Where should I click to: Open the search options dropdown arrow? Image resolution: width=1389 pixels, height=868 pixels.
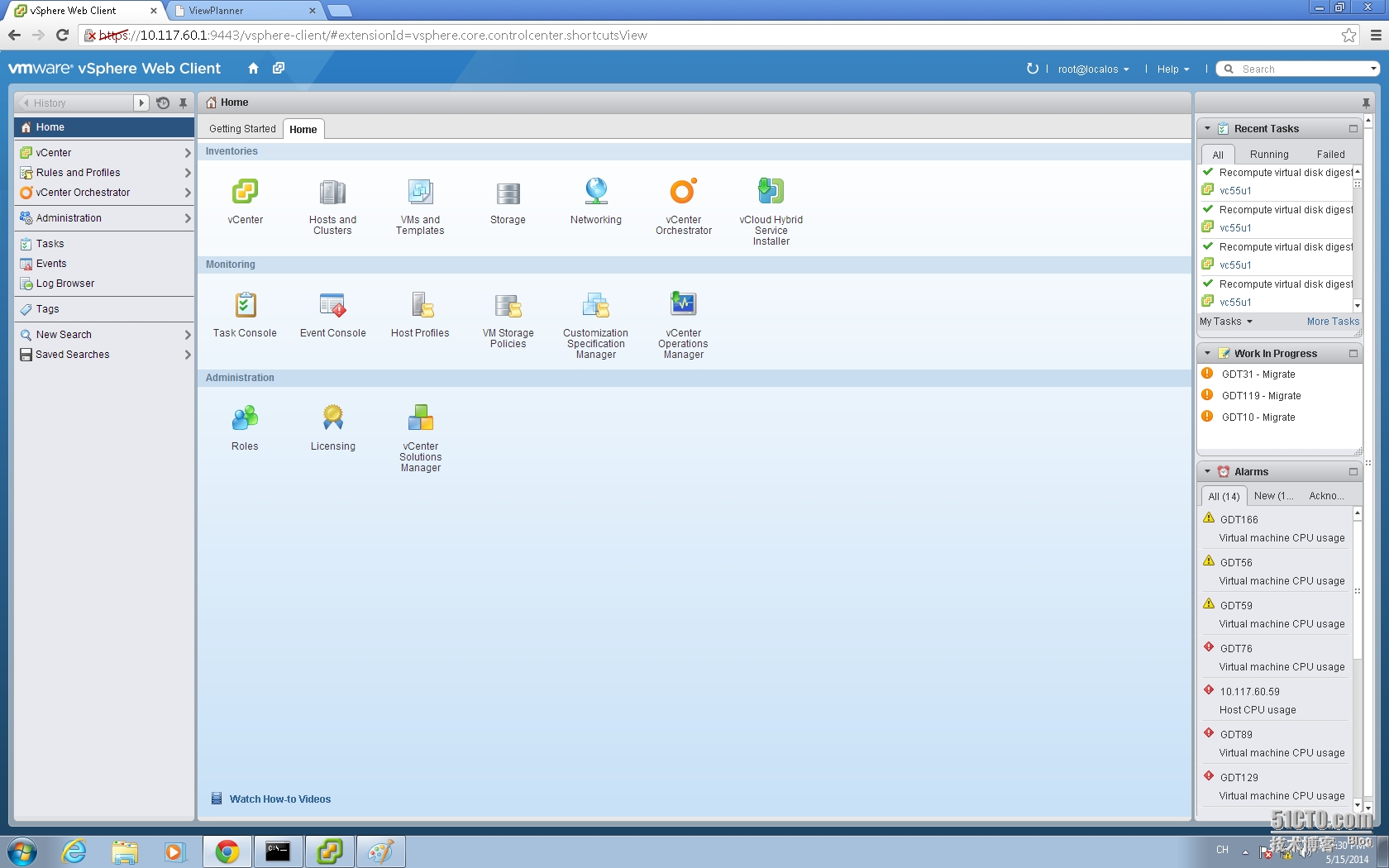1373,69
